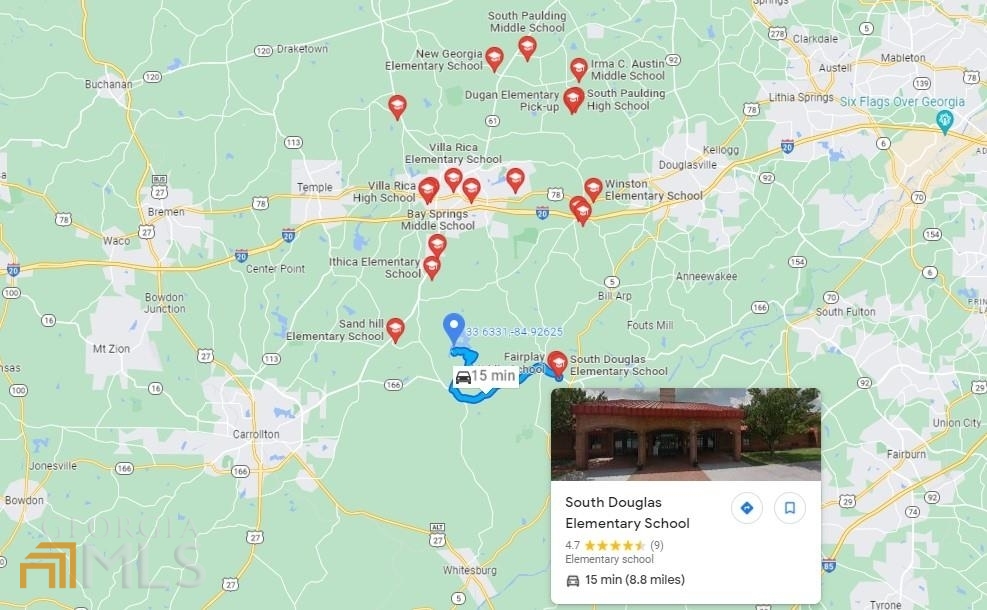
Task: Select the Ithica Elementary School marker
Action: [x=432, y=267]
